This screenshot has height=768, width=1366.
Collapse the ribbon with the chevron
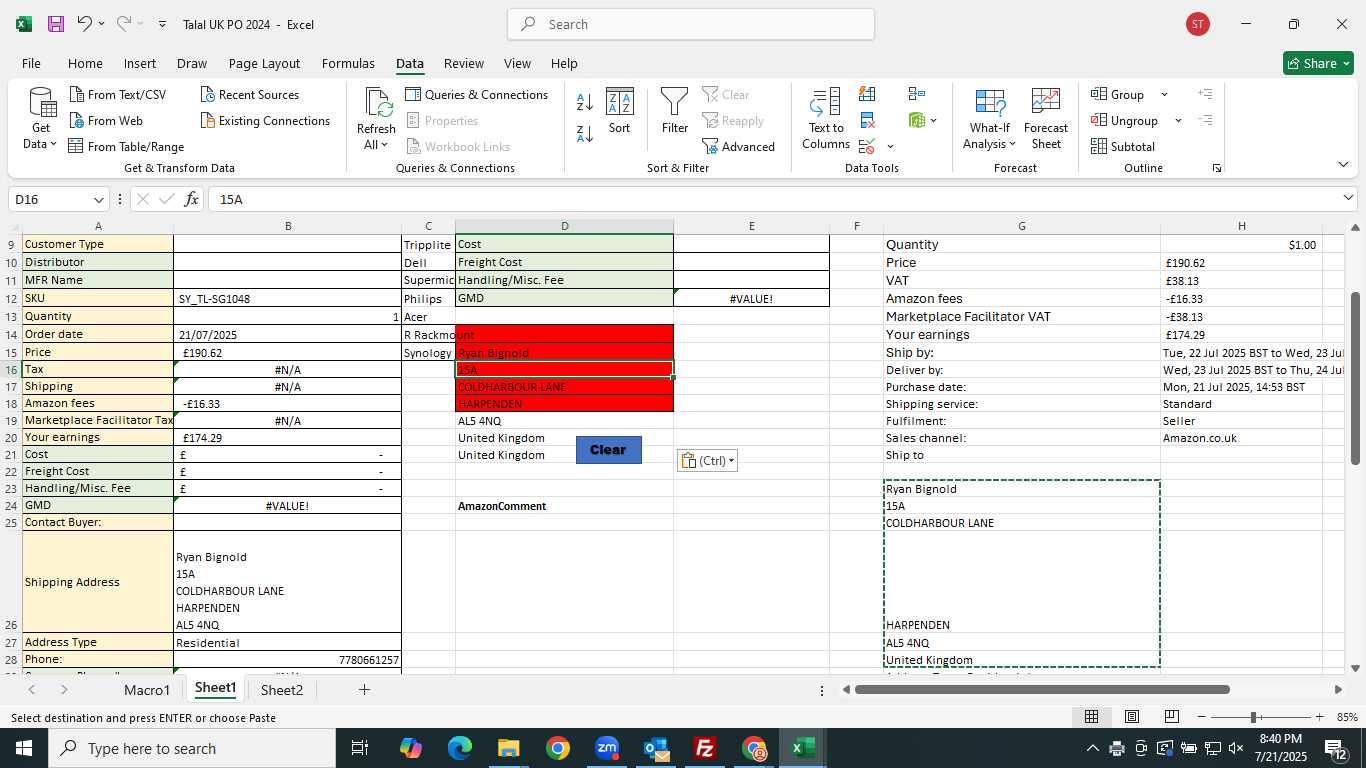(x=1343, y=165)
